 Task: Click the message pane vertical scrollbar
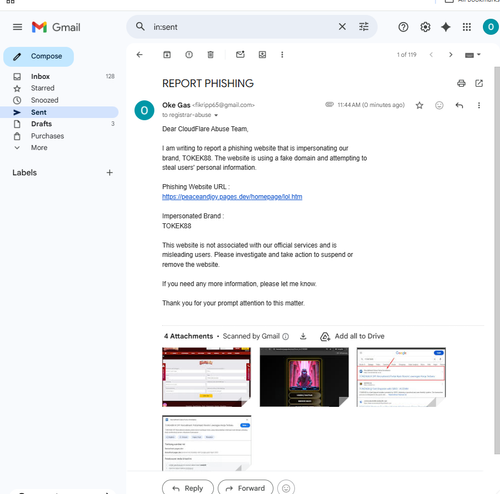(497, 260)
